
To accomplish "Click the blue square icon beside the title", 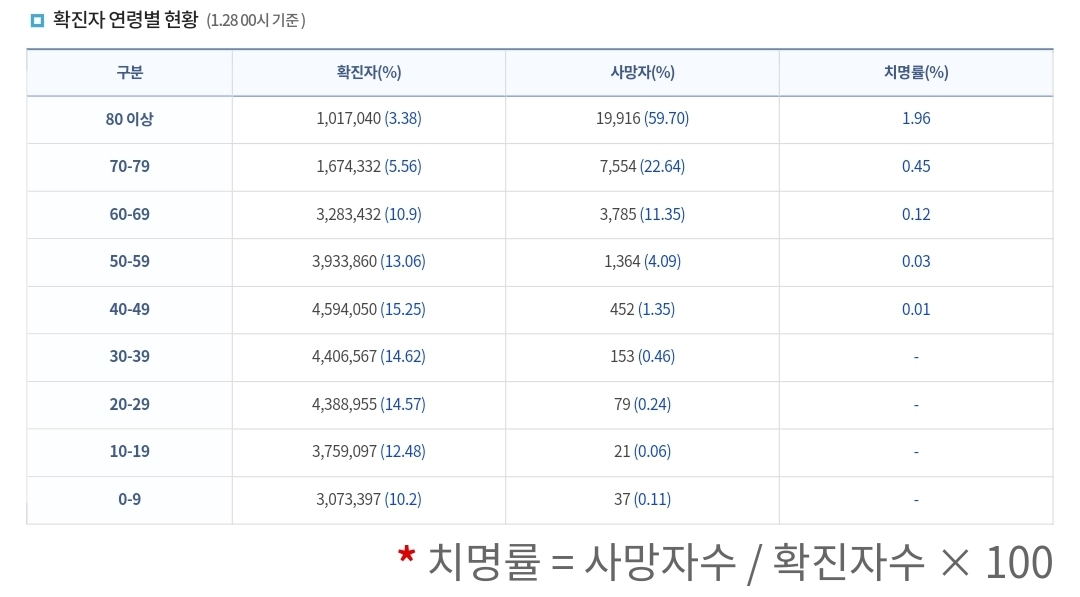I will point(37,21).
